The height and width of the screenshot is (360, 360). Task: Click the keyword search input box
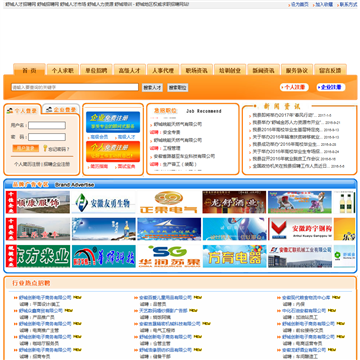[75, 87]
